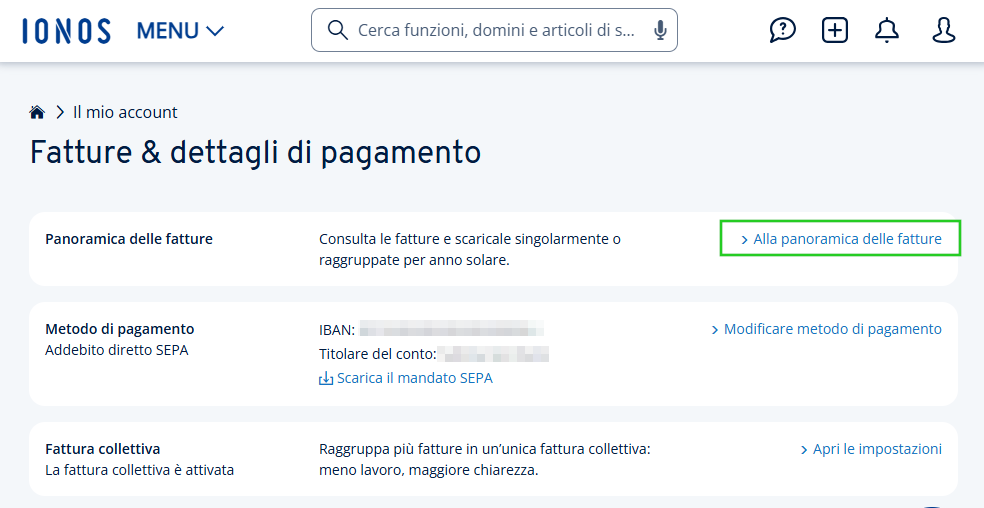Click 'Addebito diretto SEPA' text
Screen dimensions: 984x508
117,350
